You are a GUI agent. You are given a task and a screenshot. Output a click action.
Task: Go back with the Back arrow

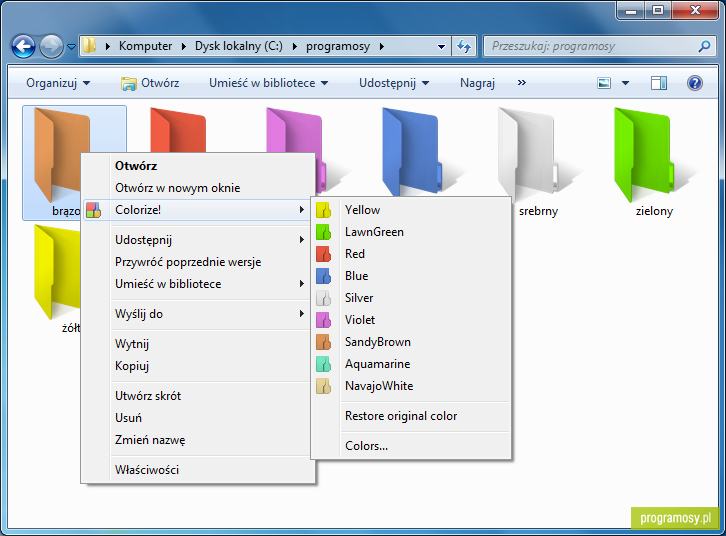[x=23, y=46]
